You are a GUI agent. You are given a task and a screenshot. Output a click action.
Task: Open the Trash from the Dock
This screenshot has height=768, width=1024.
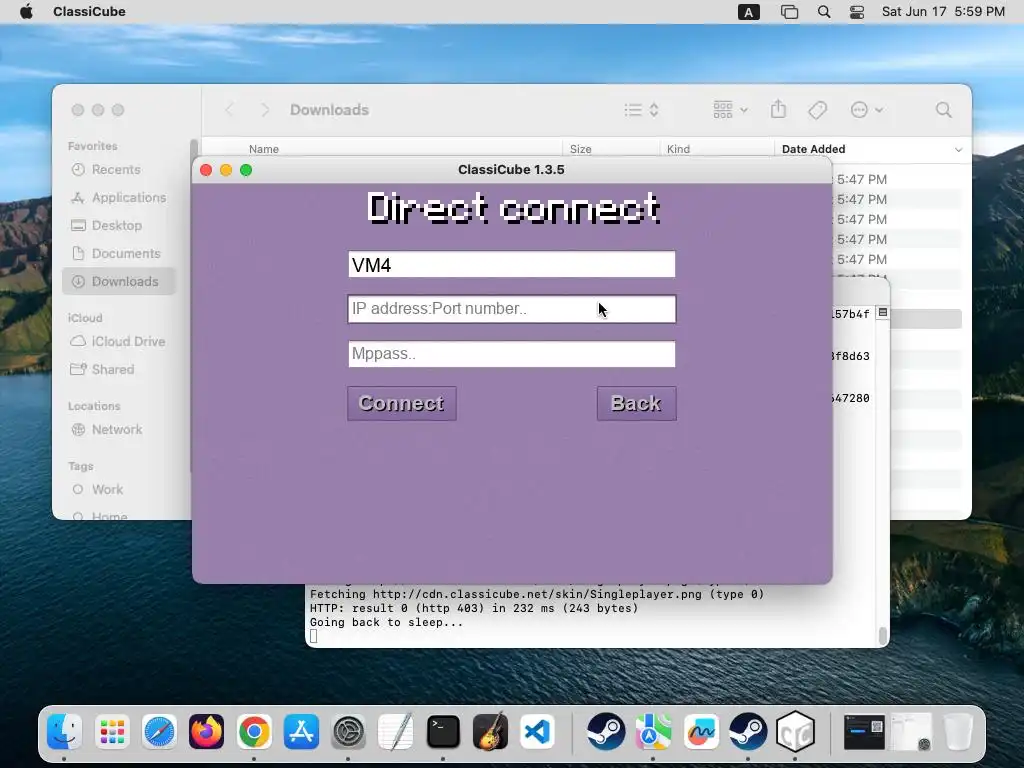pos(959,731)
